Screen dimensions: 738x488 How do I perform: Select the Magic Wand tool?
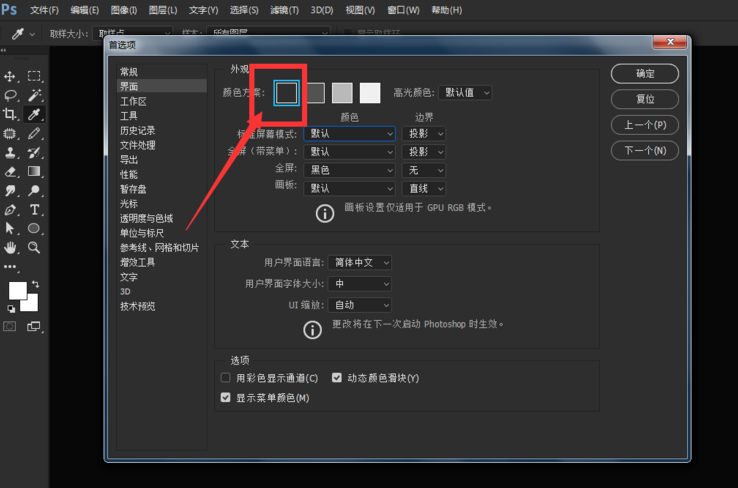tap(34, 96)
